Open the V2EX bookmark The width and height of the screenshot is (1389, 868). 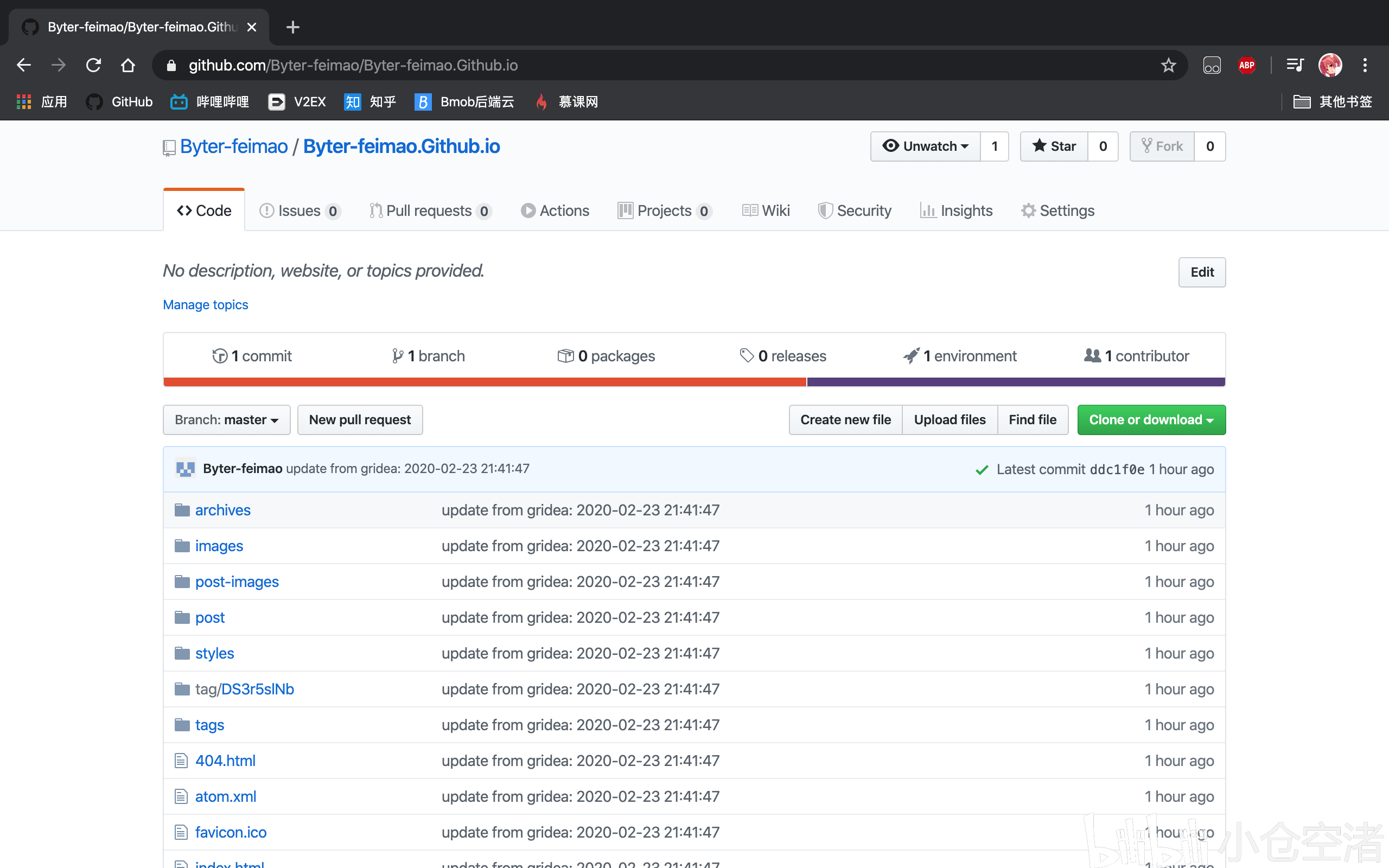(x=297, y=101)
